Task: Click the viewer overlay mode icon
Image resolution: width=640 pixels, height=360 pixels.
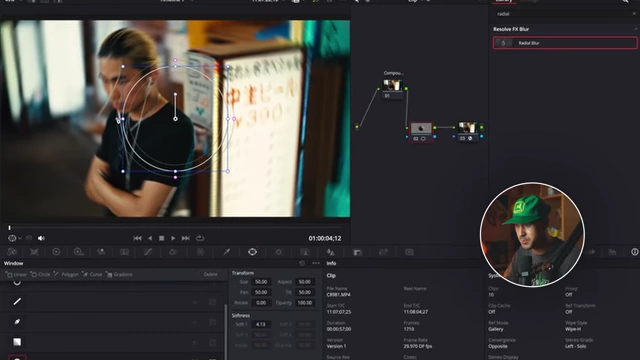Action: [x=12, y=238]
